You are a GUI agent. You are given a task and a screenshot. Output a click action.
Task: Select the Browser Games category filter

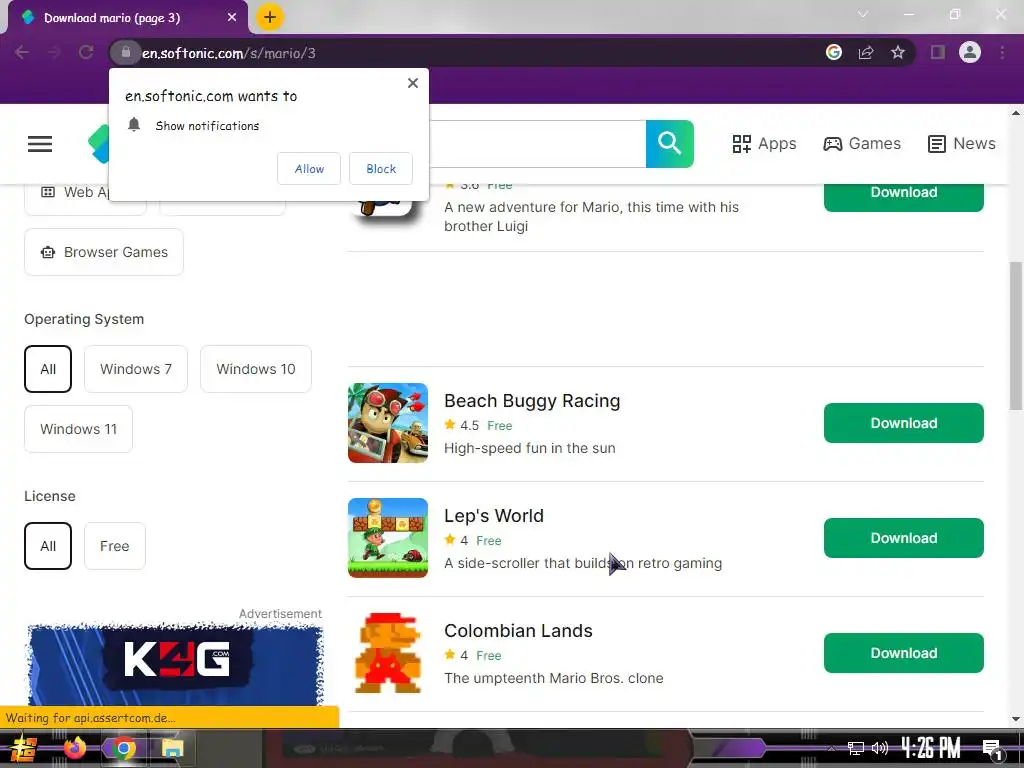[x=104, y=252]
